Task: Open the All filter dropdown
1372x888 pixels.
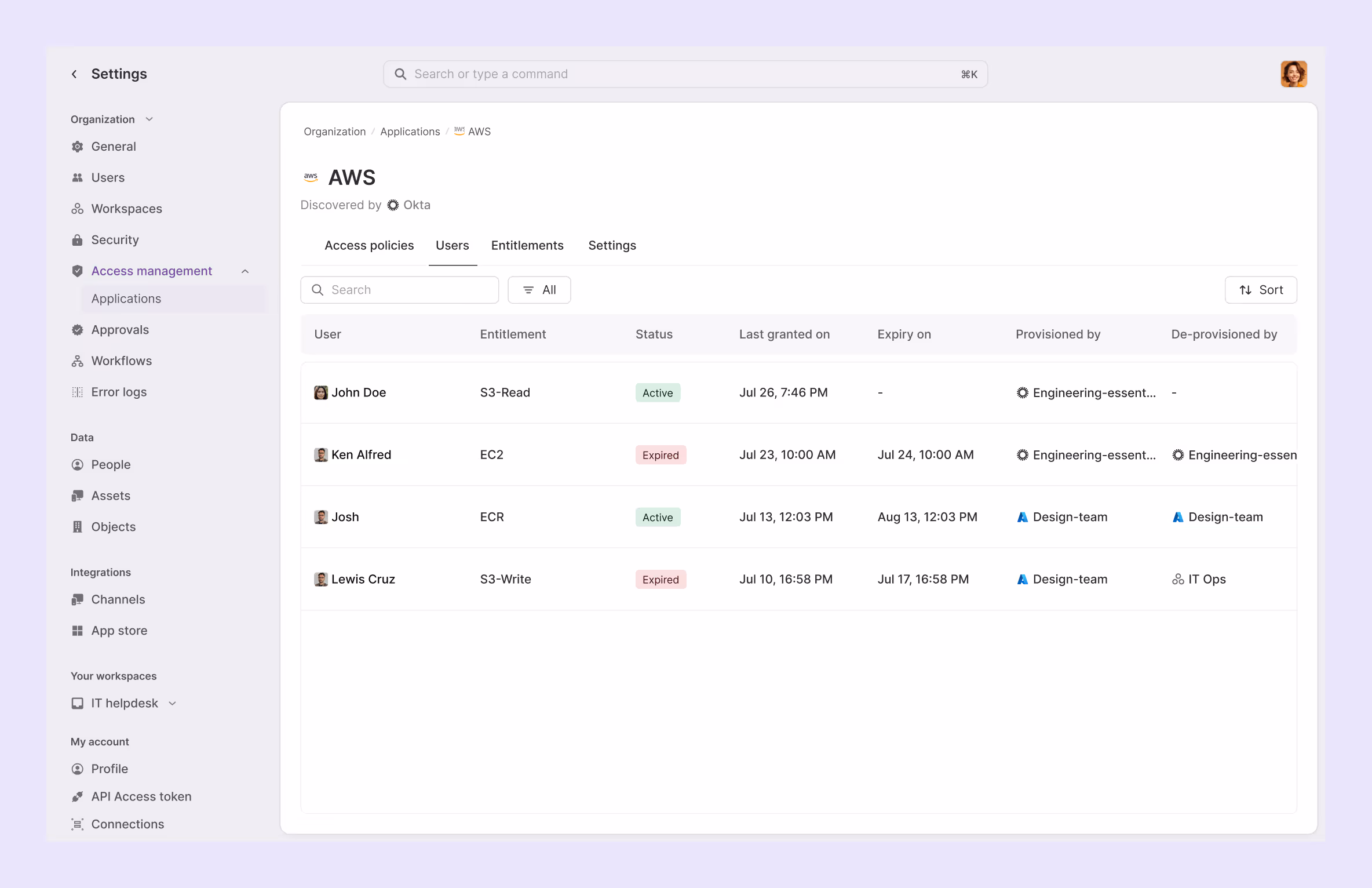Action: click(539, 290)
